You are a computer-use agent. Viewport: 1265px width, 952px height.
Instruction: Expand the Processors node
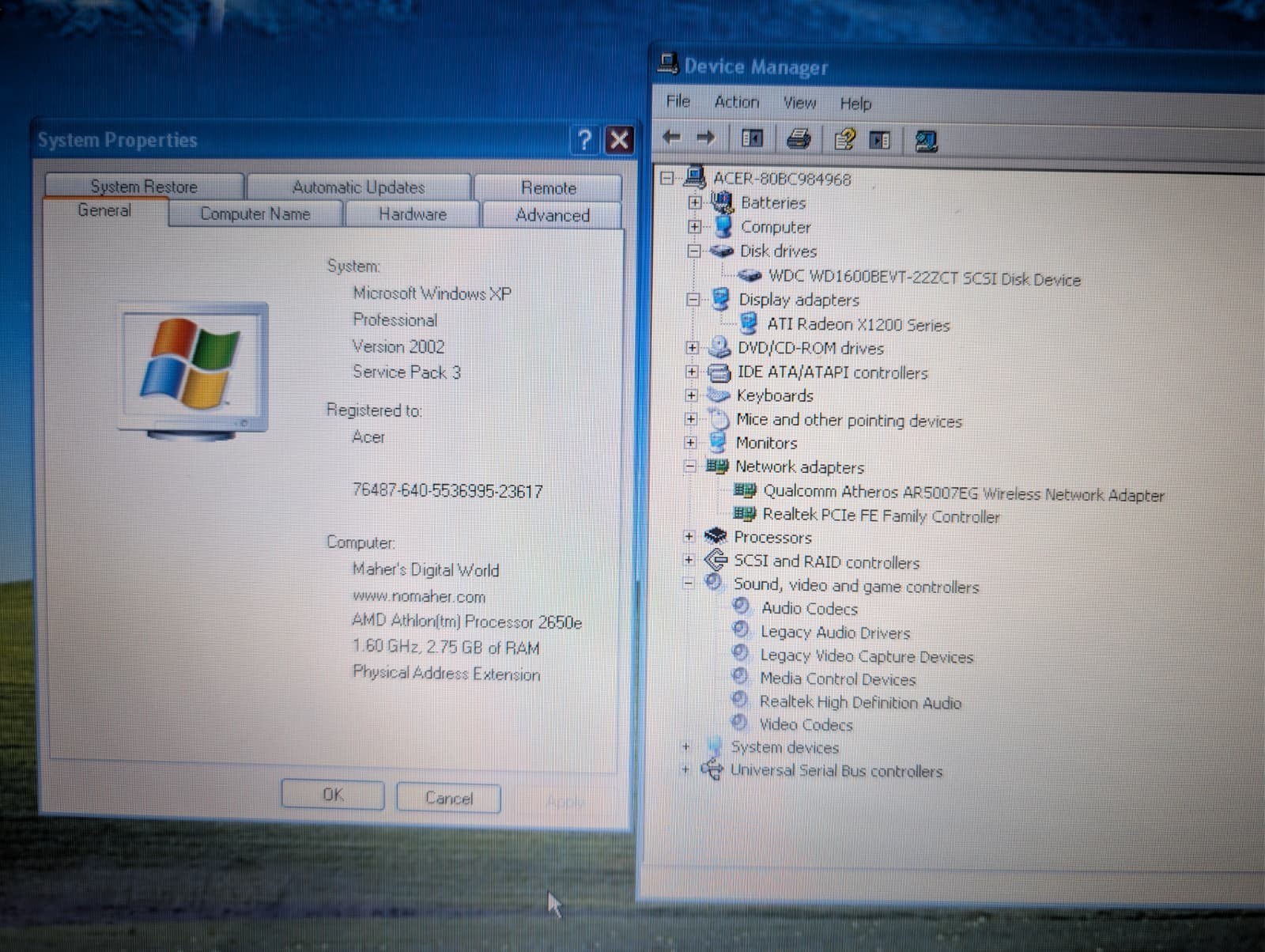[x=689, y=537]
